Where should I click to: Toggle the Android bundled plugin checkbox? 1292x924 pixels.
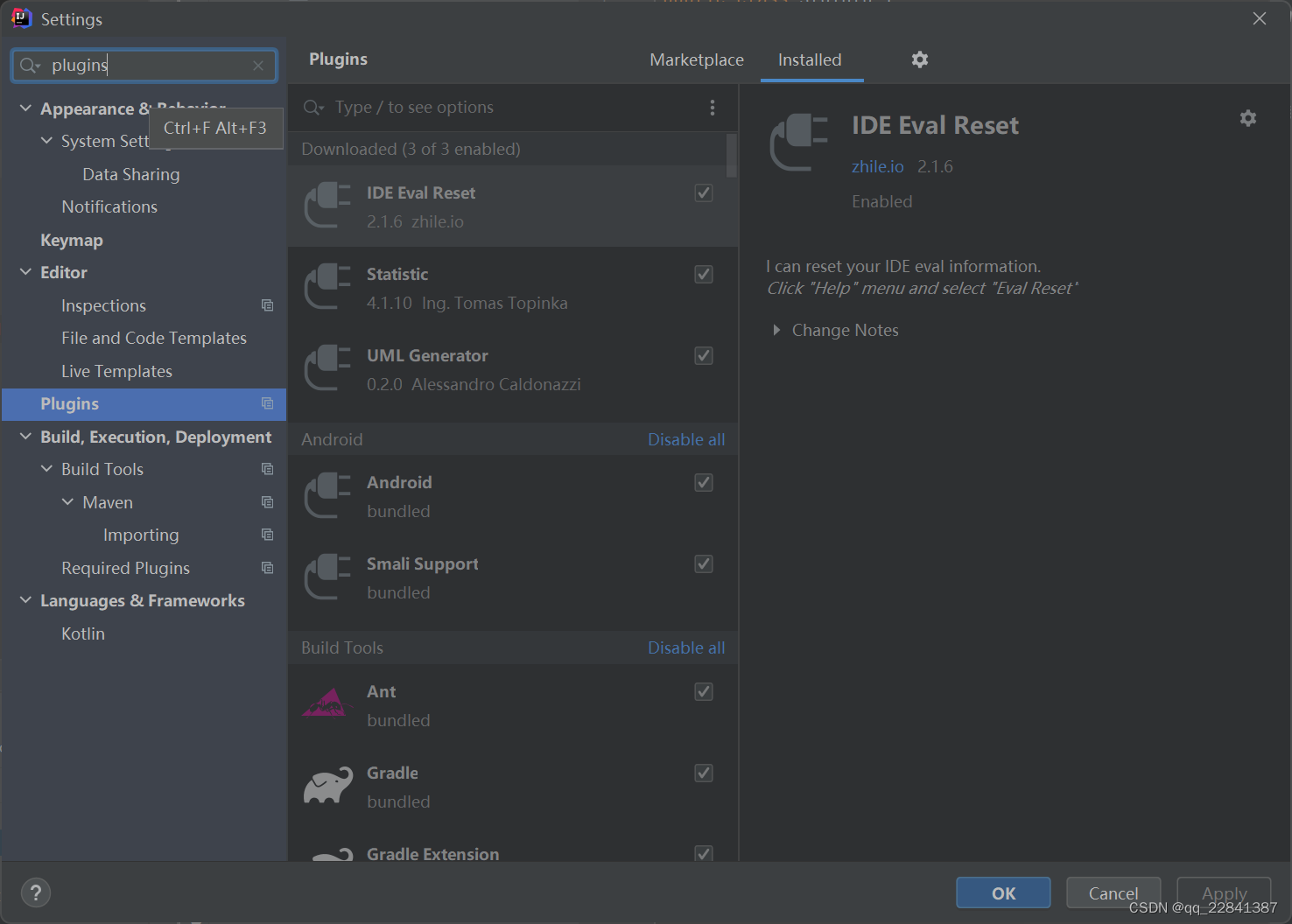coord(704,482)
